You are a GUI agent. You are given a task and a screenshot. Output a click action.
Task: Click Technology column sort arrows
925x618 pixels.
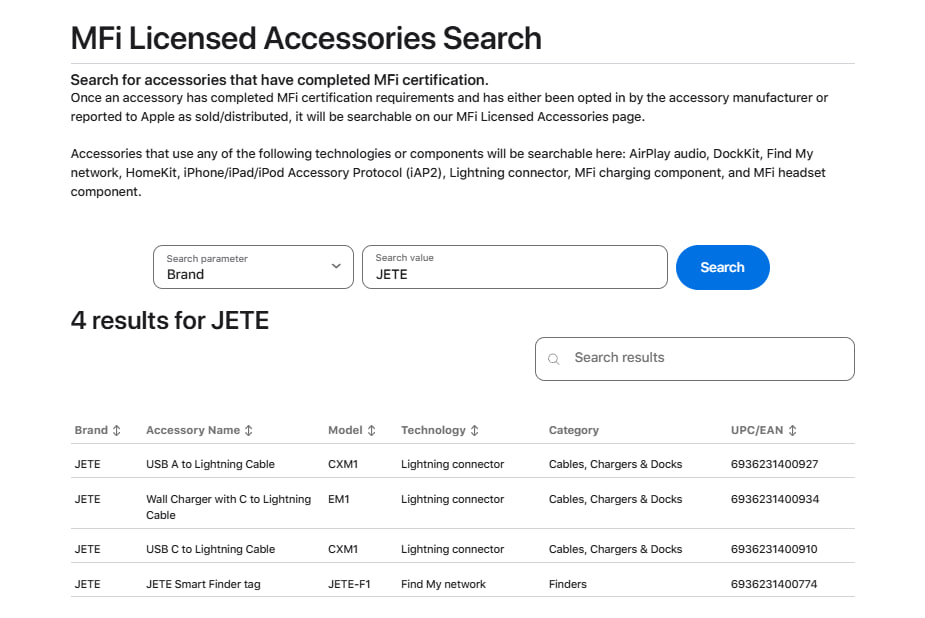click(x=474, y=430)
